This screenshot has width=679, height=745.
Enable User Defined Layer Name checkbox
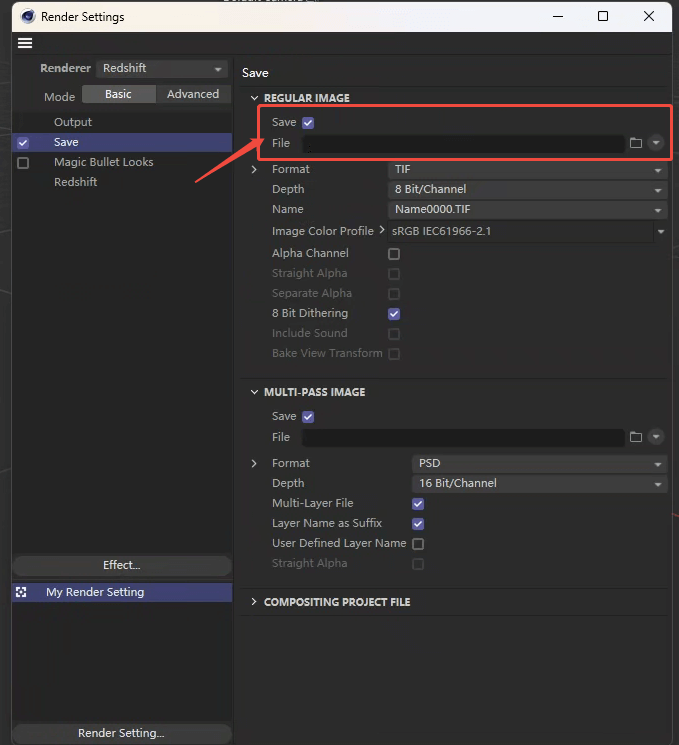pyautogui.click(x=418, y=544)
